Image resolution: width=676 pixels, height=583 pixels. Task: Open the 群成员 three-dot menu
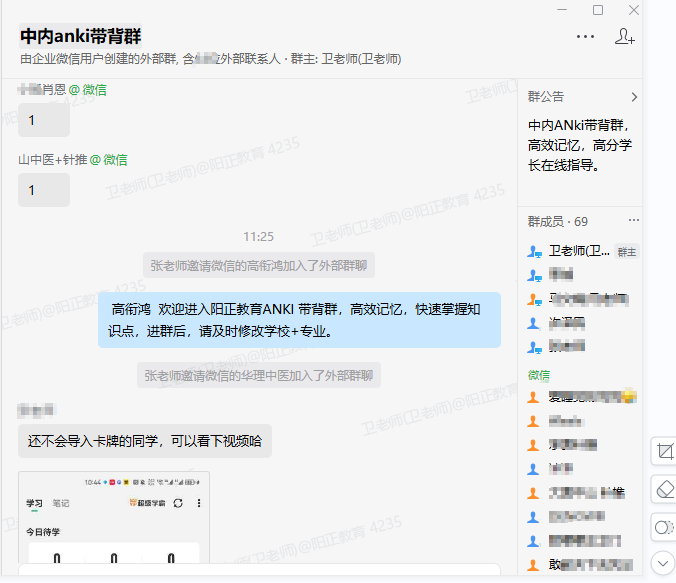point(633,220)
